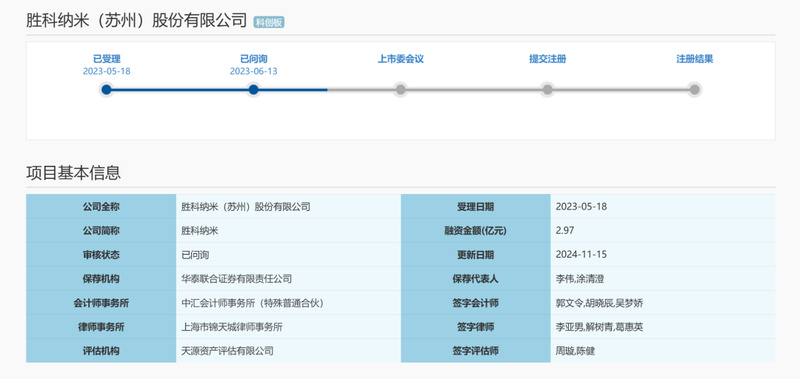This screenshot has height=379, width=800.
Task: Click the 审核状态 value 已问询
Action: [195, 255]
